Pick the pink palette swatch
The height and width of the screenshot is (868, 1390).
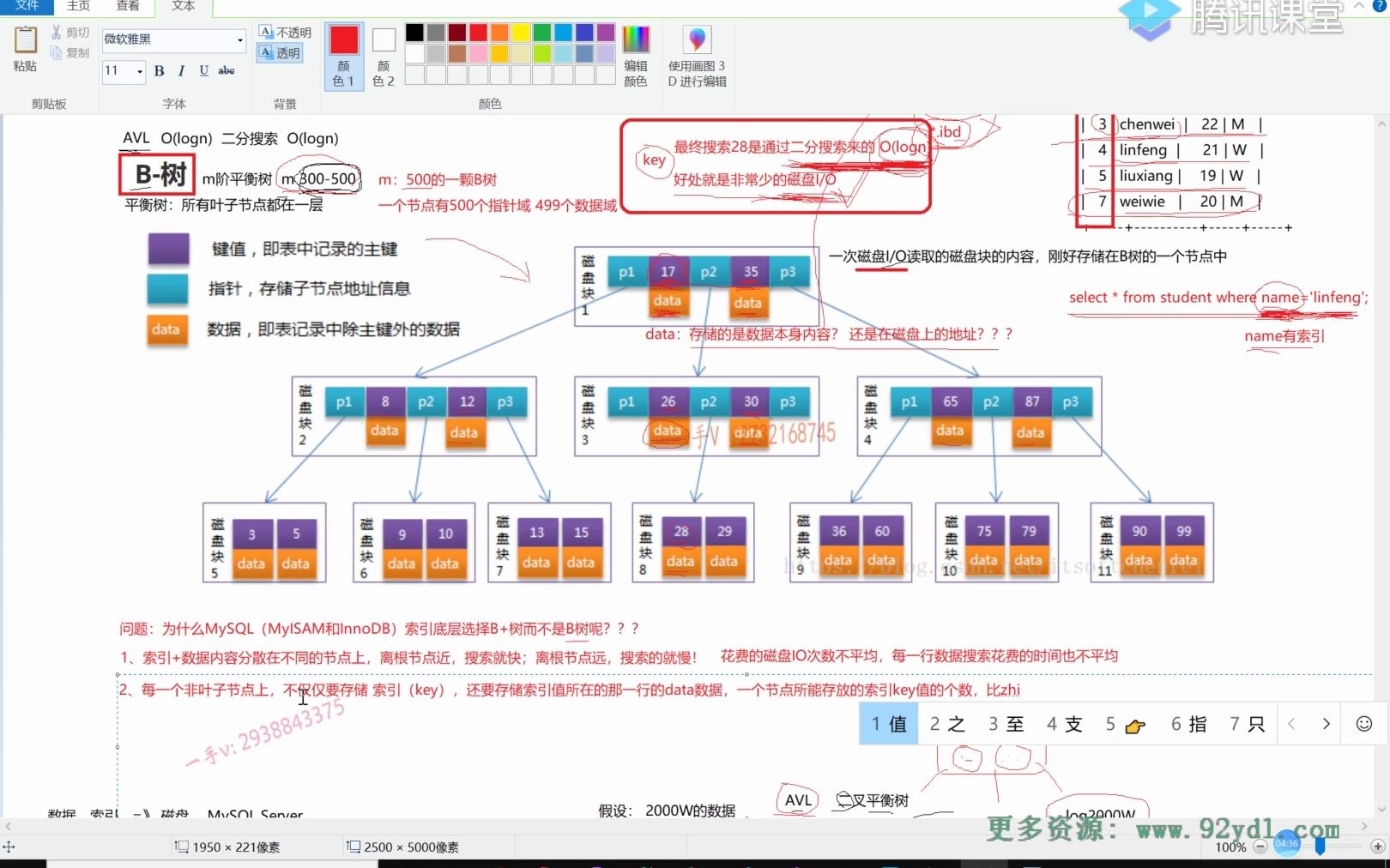click(x=478, y=54)
